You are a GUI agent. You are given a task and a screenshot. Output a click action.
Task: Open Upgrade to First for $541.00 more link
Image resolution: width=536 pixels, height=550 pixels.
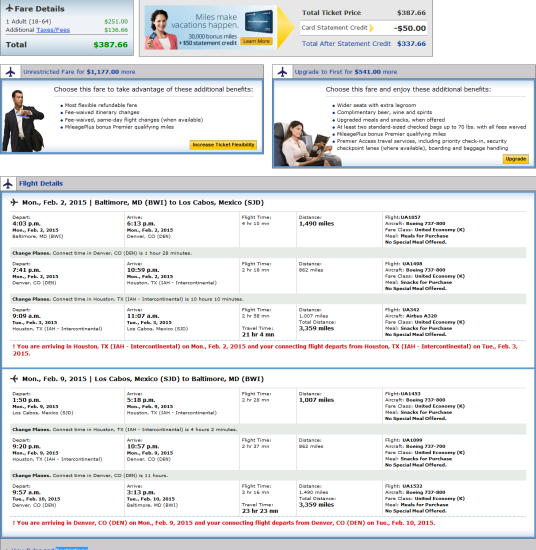coord(346,72)
